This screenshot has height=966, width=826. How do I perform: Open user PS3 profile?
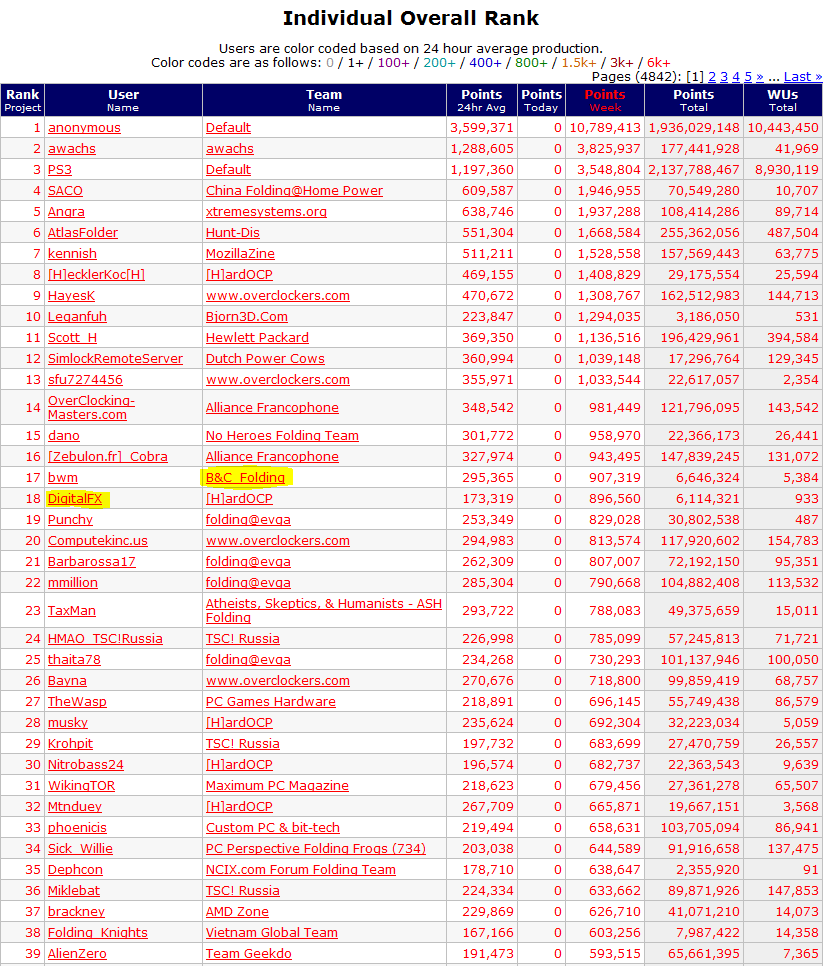60,169
